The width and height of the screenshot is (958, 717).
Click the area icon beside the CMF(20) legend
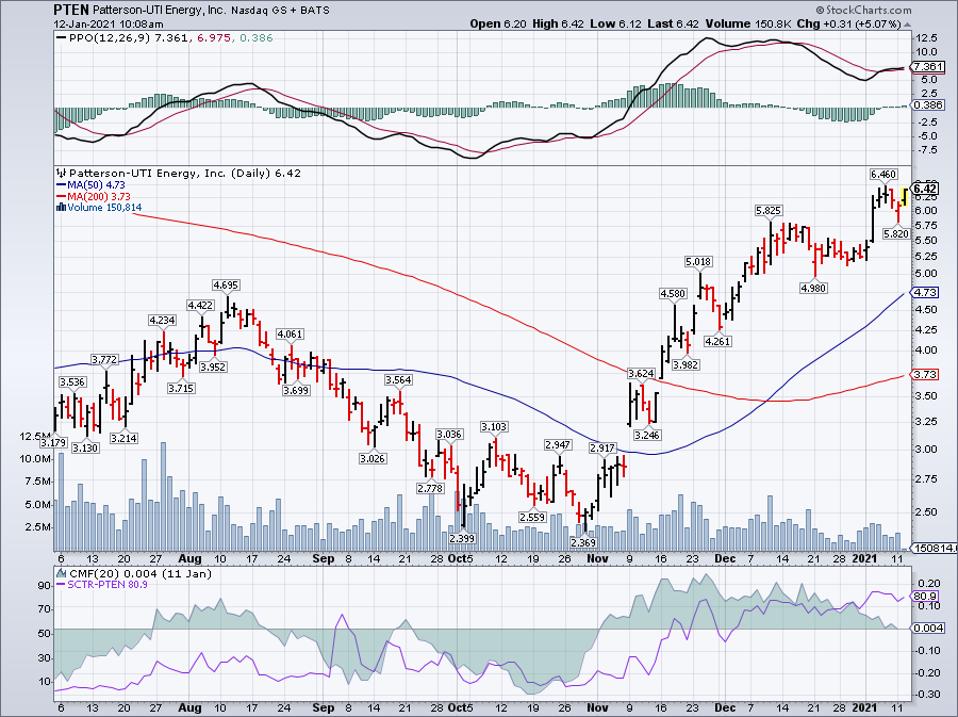[61, 573]
